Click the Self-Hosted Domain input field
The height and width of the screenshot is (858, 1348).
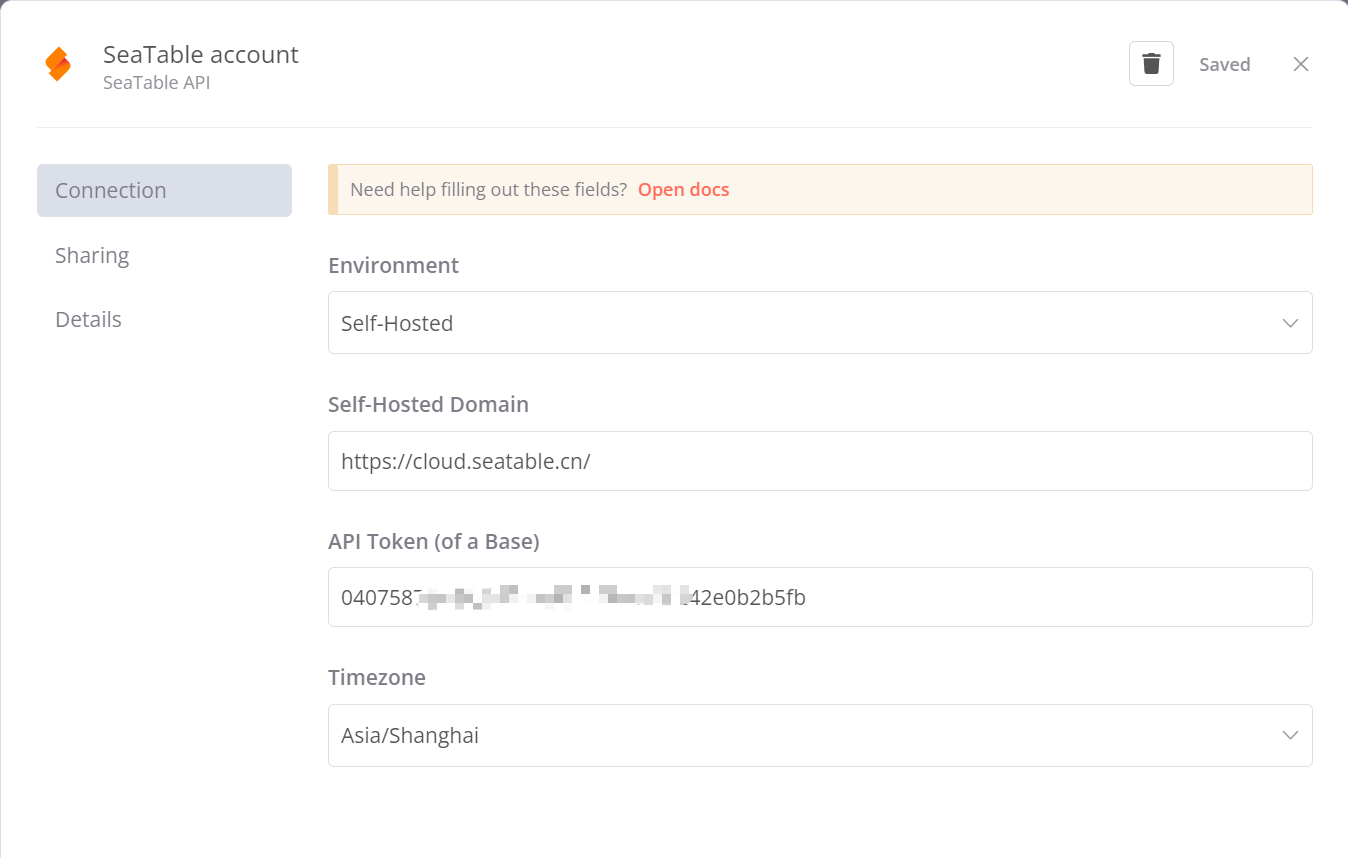pyautogui.click(x=820, y=461)
